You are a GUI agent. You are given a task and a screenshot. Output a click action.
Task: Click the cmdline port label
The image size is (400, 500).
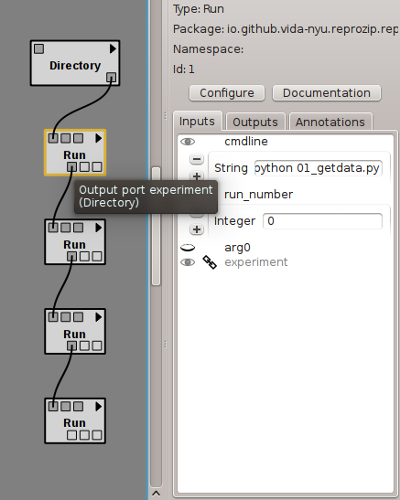click(246, 141)
